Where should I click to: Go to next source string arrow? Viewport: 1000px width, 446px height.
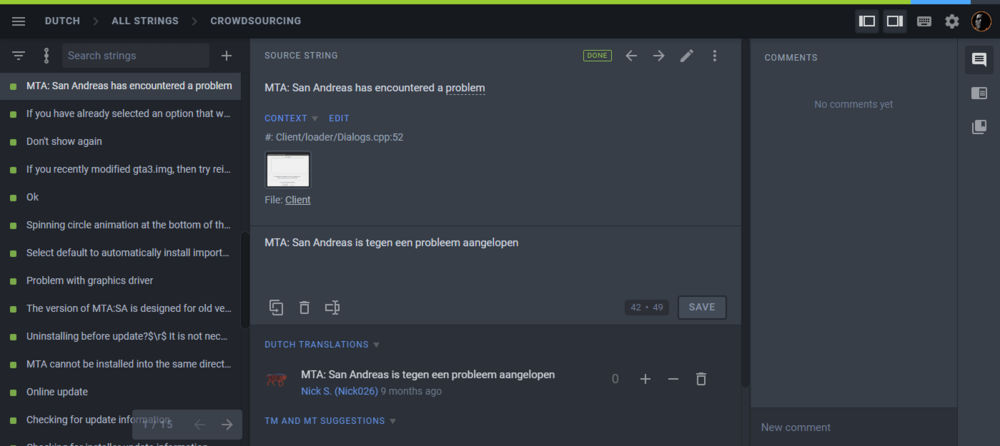coord(658,56)
